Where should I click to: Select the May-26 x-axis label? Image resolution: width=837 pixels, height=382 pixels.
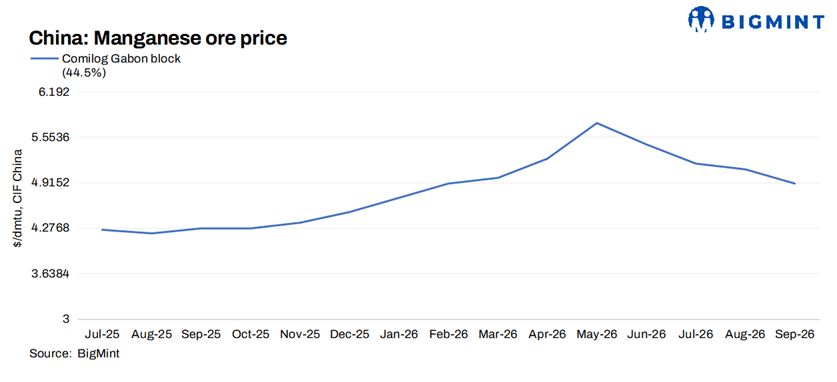[597, 335]
